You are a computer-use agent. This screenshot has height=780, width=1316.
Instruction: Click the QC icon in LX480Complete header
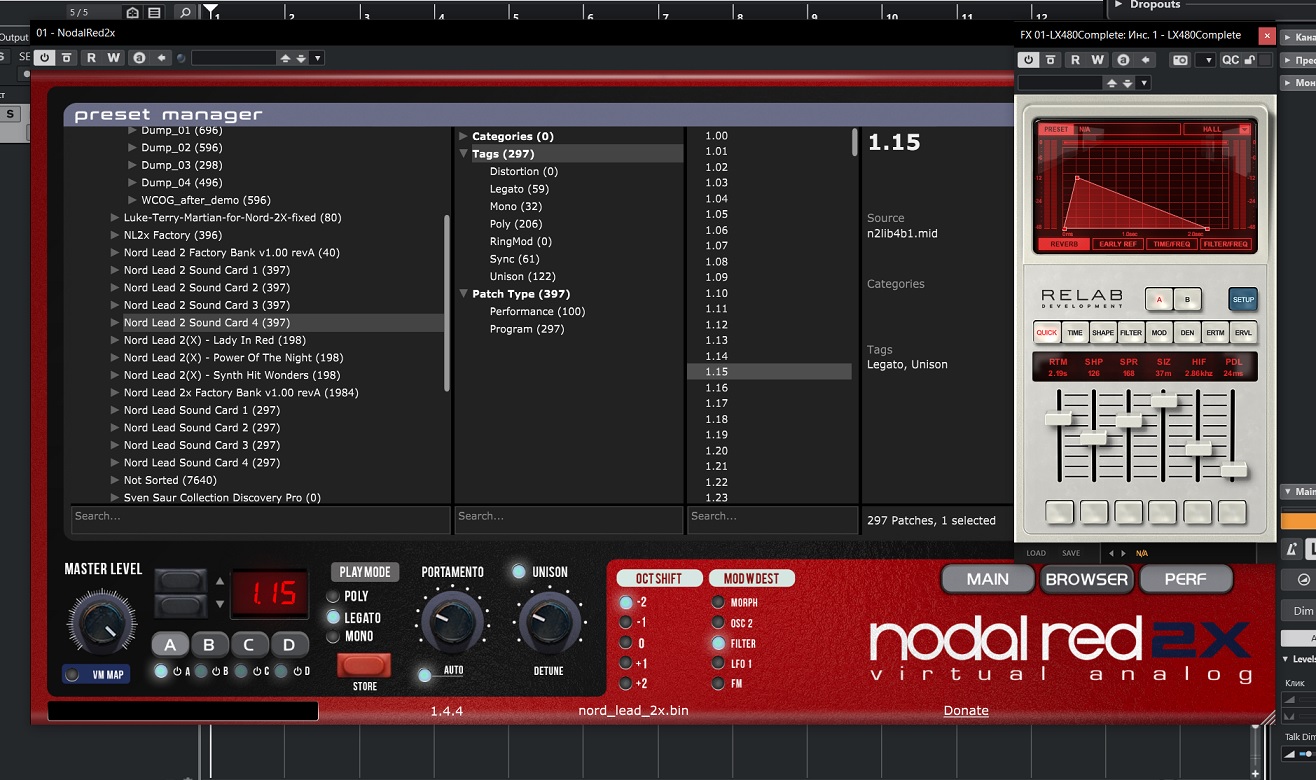coord(1231,60)
